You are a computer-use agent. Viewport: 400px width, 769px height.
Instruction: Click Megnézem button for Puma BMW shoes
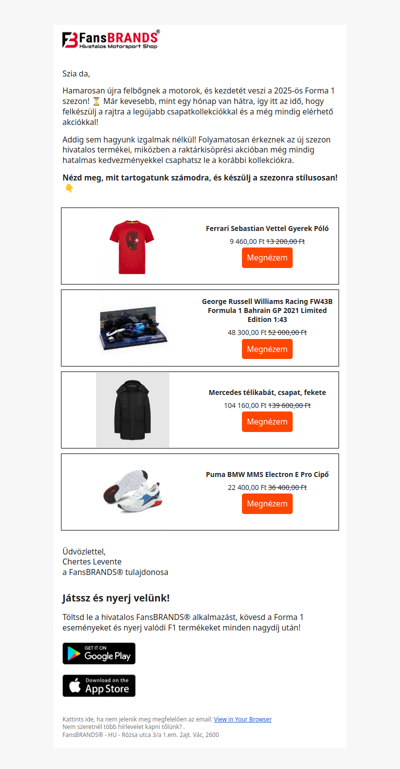click(x=267, y=504)
